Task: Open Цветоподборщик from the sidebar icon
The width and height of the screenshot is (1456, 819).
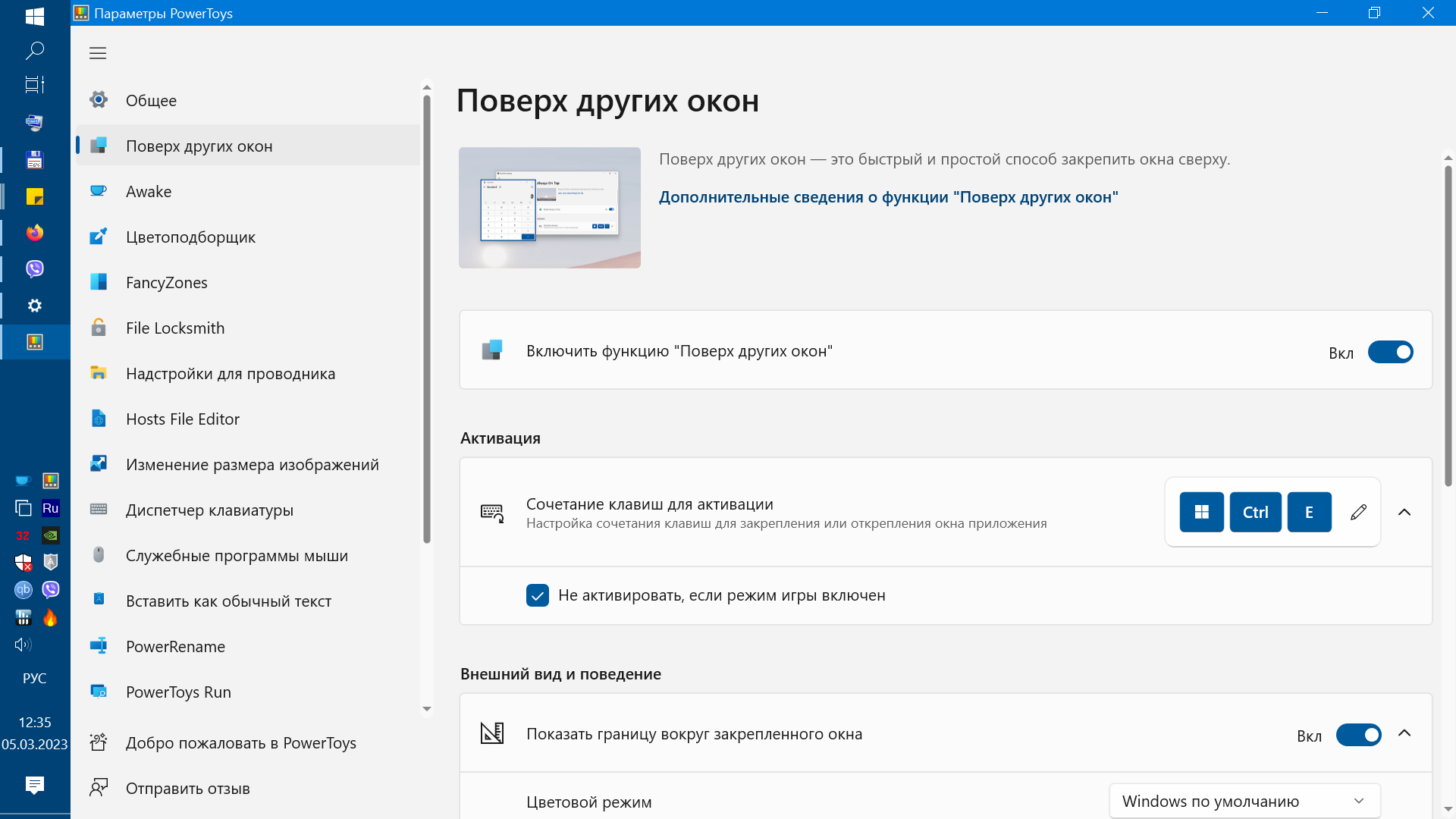Action: coord(99,237)
